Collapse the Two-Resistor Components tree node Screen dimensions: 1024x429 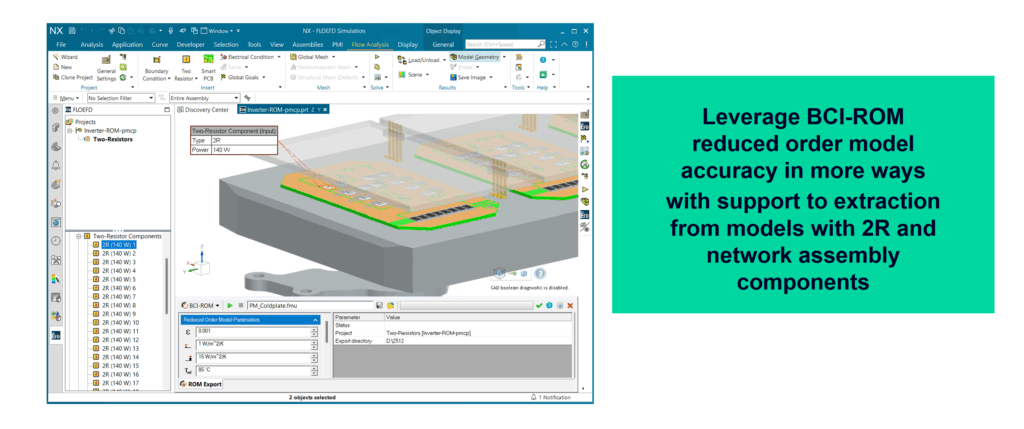pyautogui.click(x=78, y=236)
